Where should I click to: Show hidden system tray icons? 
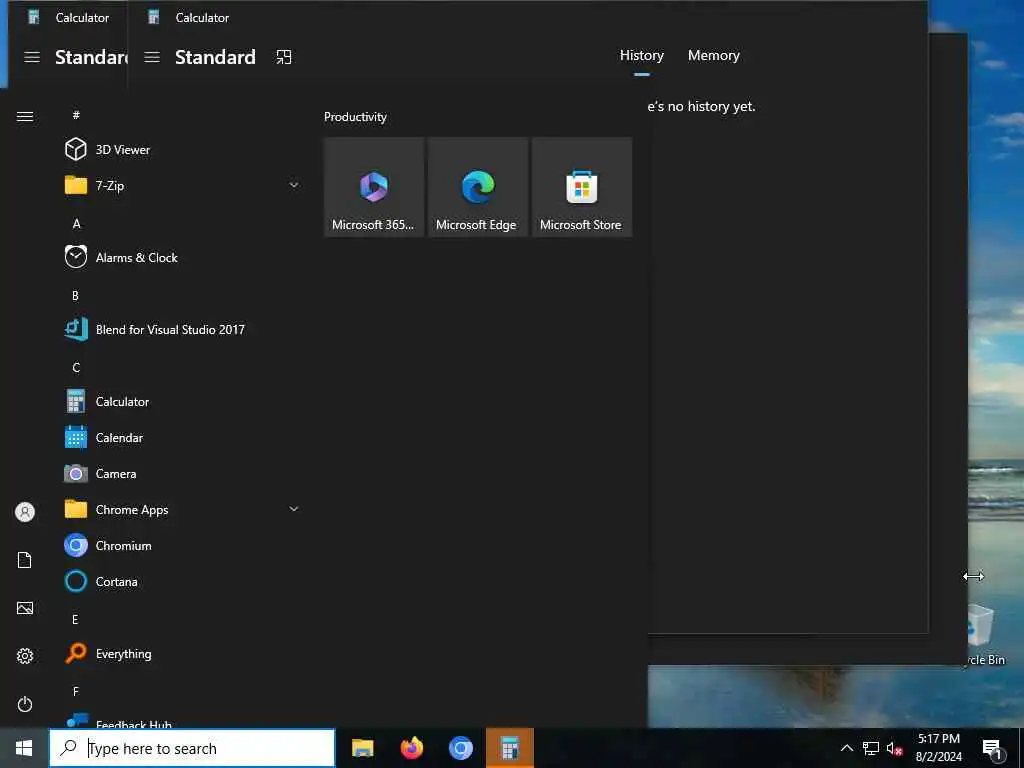(846, 748)
